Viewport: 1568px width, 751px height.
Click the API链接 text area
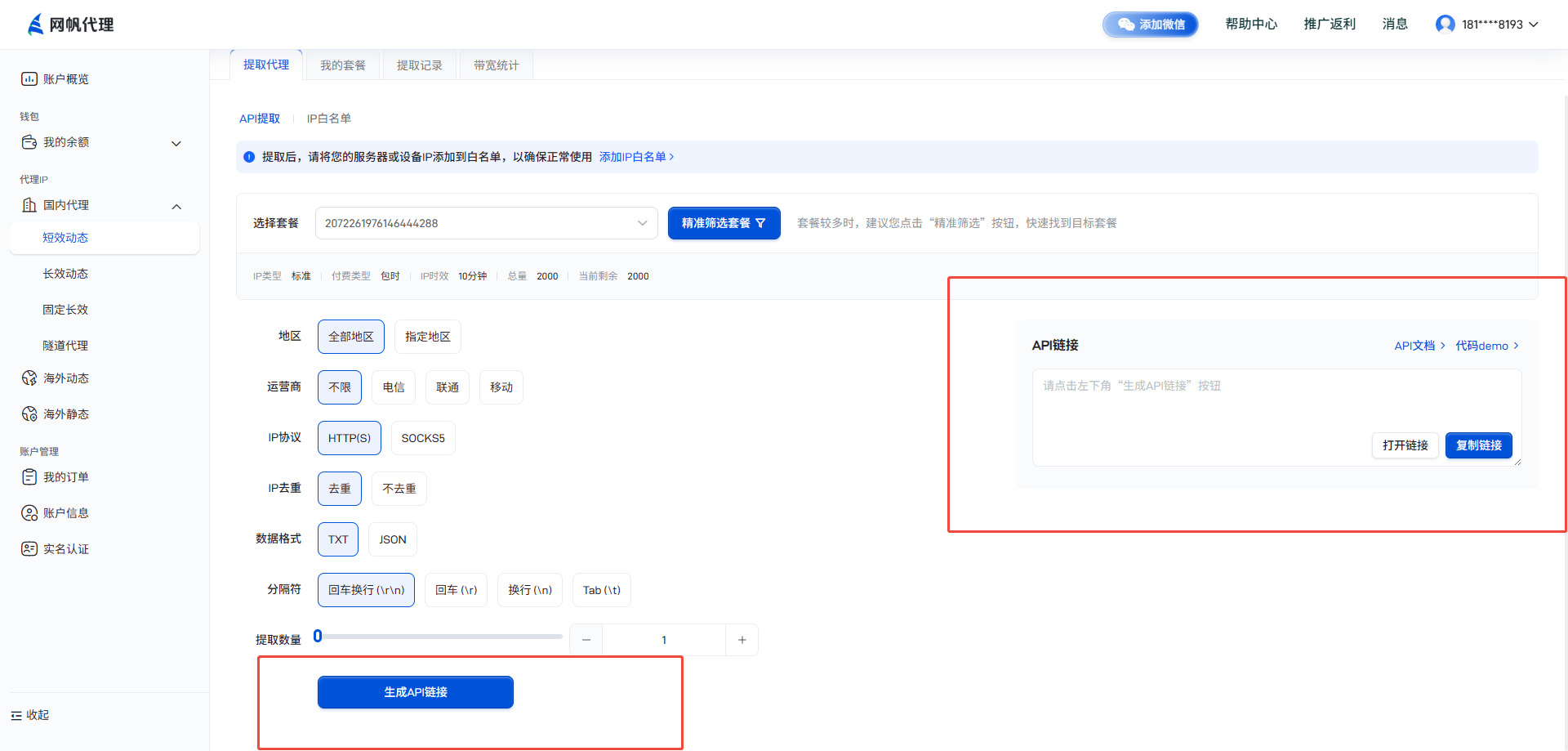point(1277,418)
